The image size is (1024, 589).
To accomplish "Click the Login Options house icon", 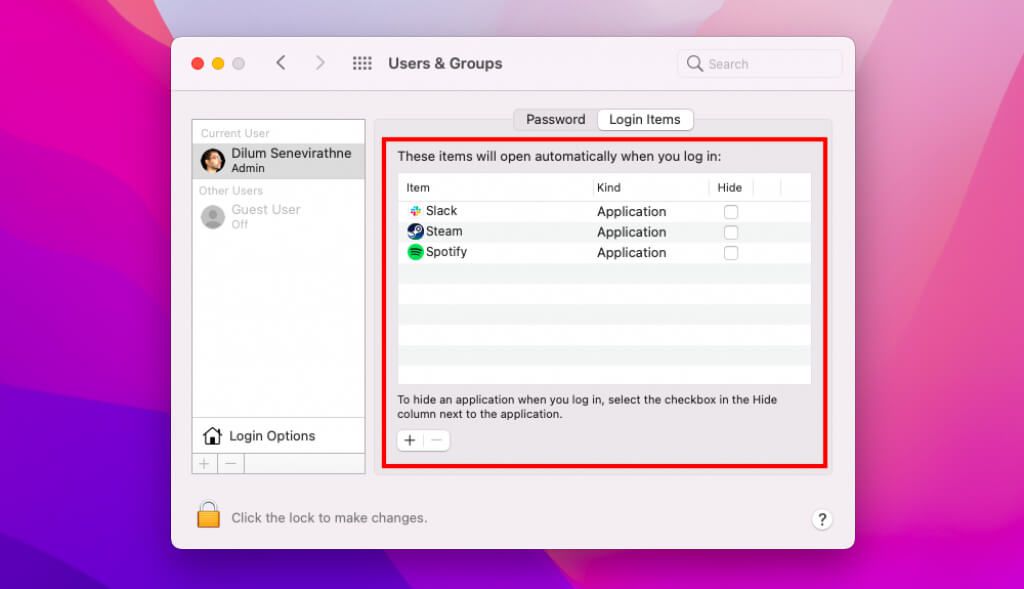I will [x=212, y=436].
